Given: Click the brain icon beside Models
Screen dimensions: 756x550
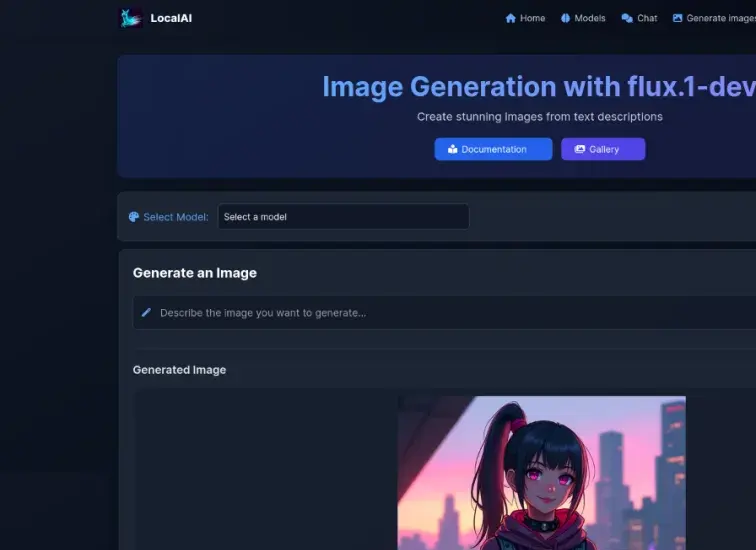Looking at the screenshot, I should coord(565,18).
